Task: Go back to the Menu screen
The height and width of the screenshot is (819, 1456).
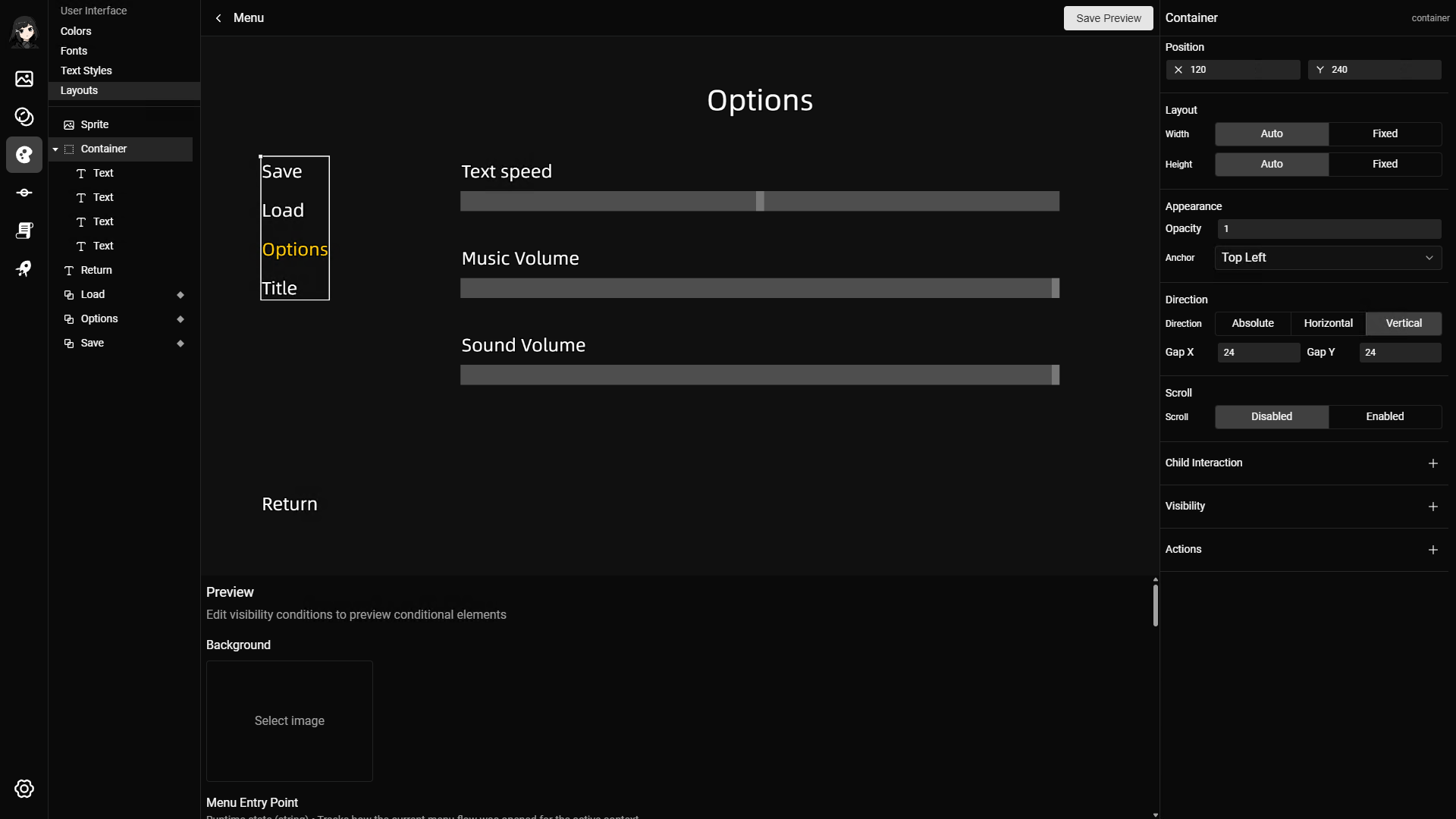Action: click(218, 17)
